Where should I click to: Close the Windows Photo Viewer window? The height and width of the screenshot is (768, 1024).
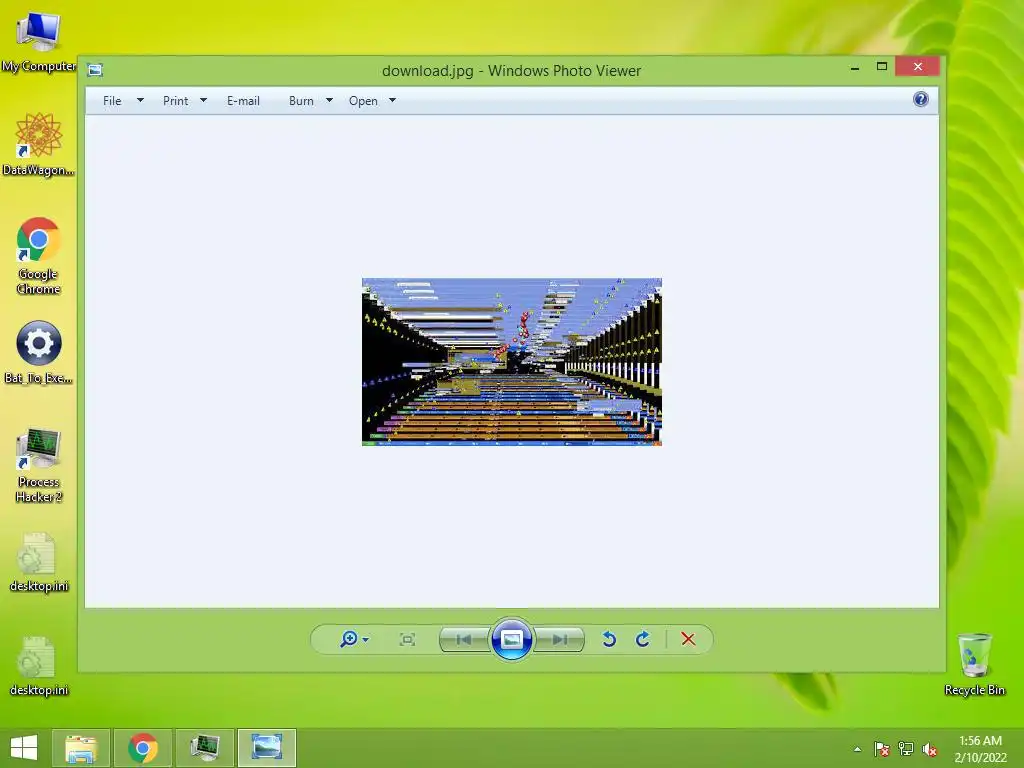coord(918,67)
